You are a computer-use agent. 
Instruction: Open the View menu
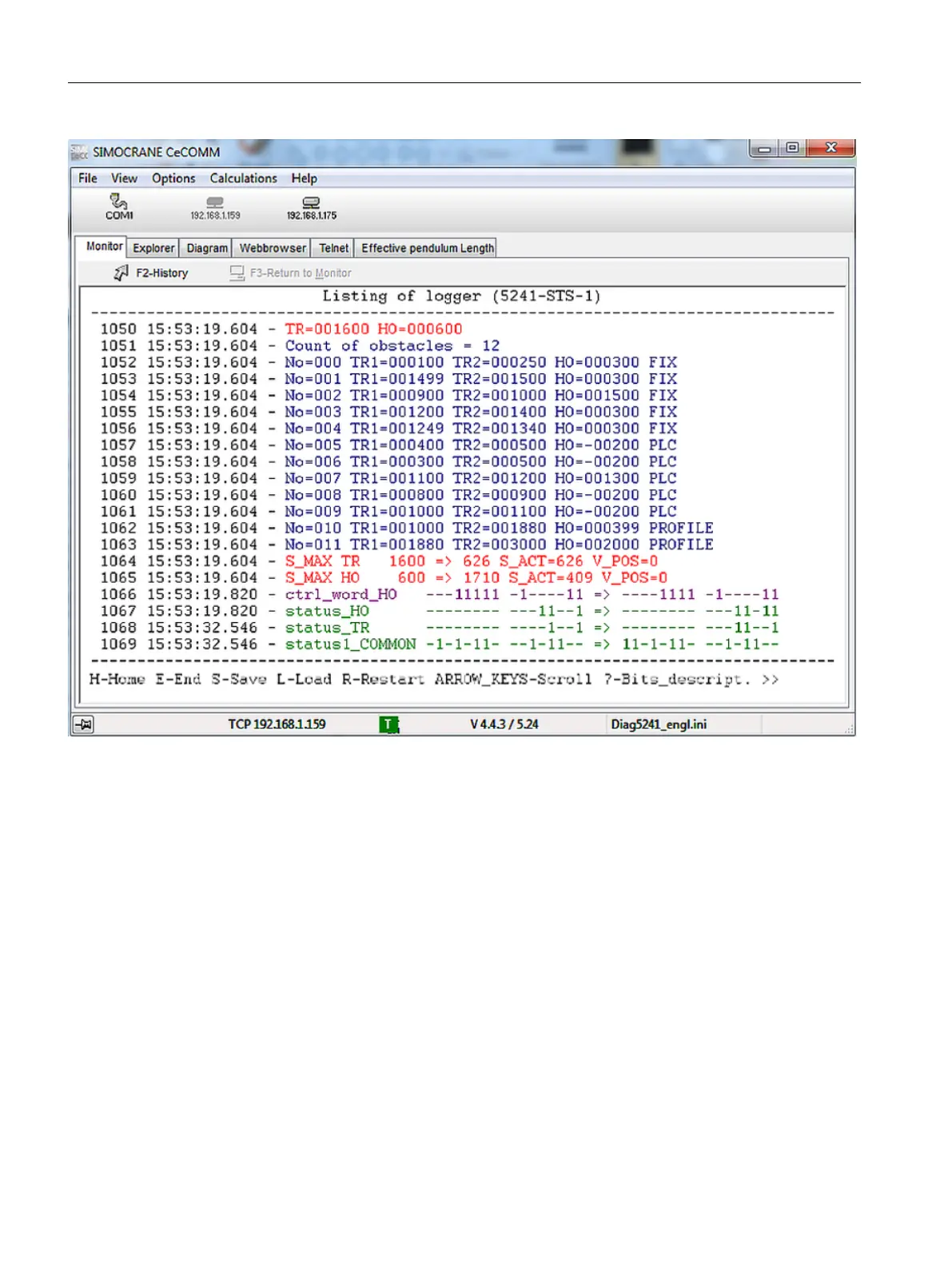(124, 178)
